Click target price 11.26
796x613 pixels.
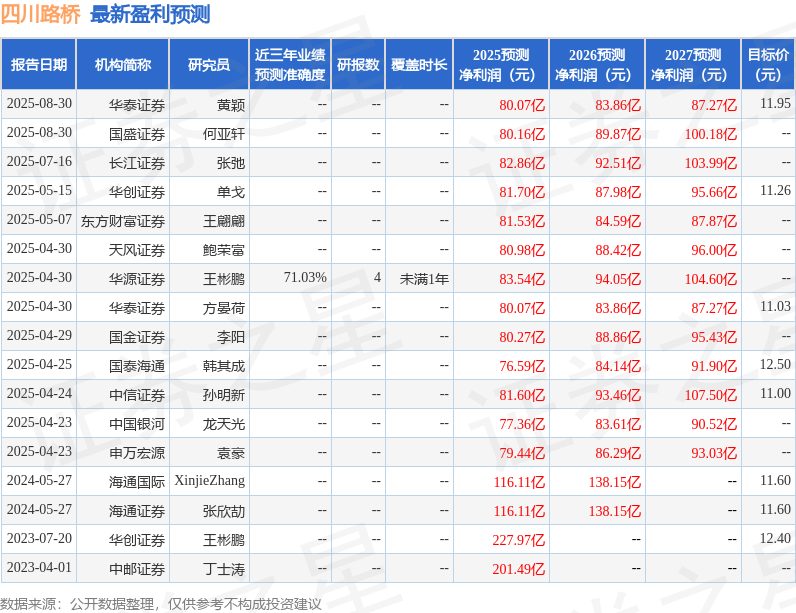[x=775, y=190]
